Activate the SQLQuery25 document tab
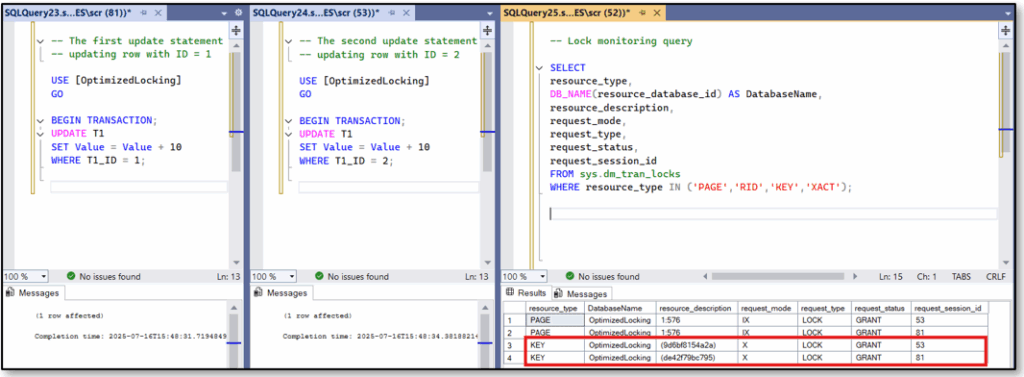 [568, 12]
